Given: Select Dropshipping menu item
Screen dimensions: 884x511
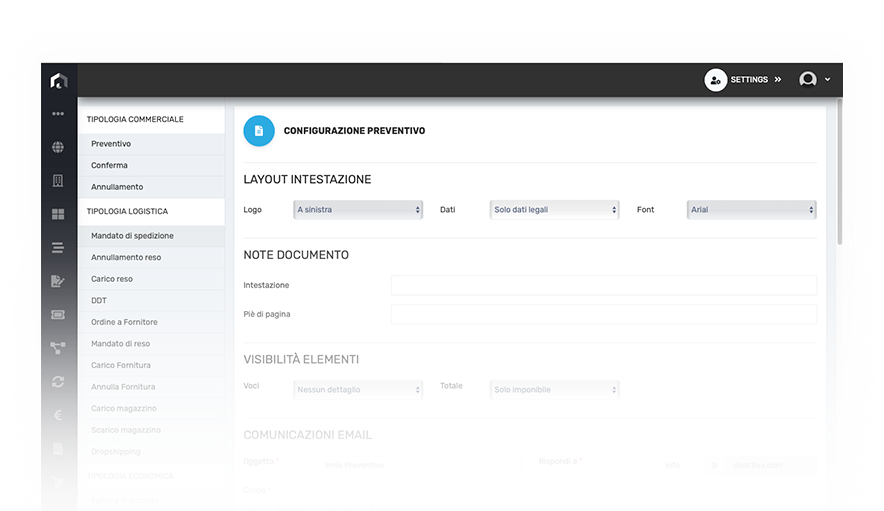Looking at the screenshot, I should point(151,451).
